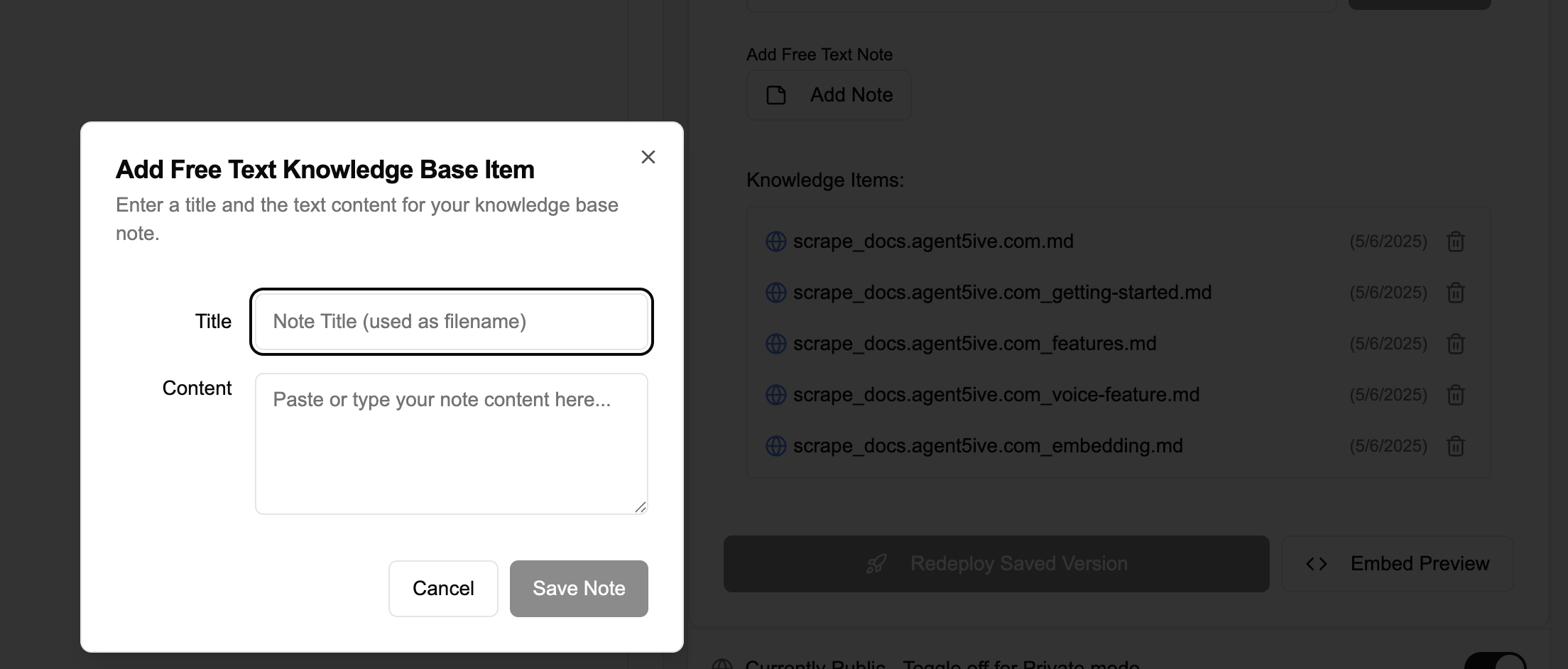Close the Add Free Text dialog
Screen dimensions: 1568x669
point(648,157)
